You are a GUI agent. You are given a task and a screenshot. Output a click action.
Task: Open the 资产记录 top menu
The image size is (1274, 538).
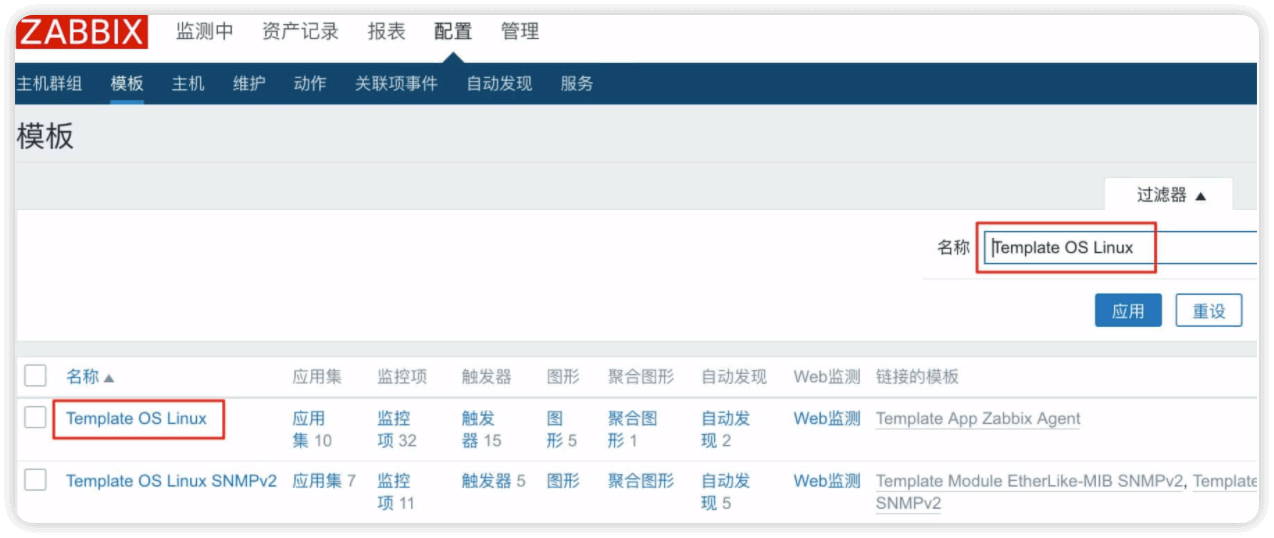[300, 31]
